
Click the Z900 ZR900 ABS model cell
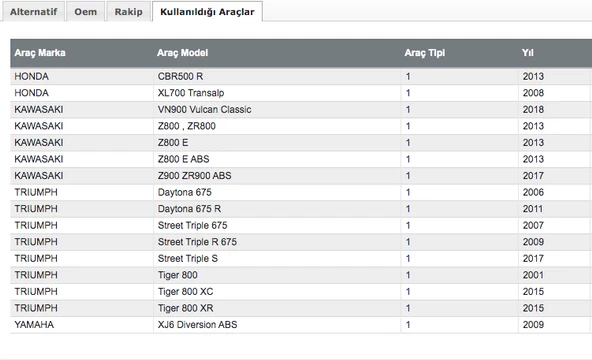[277, 176]
